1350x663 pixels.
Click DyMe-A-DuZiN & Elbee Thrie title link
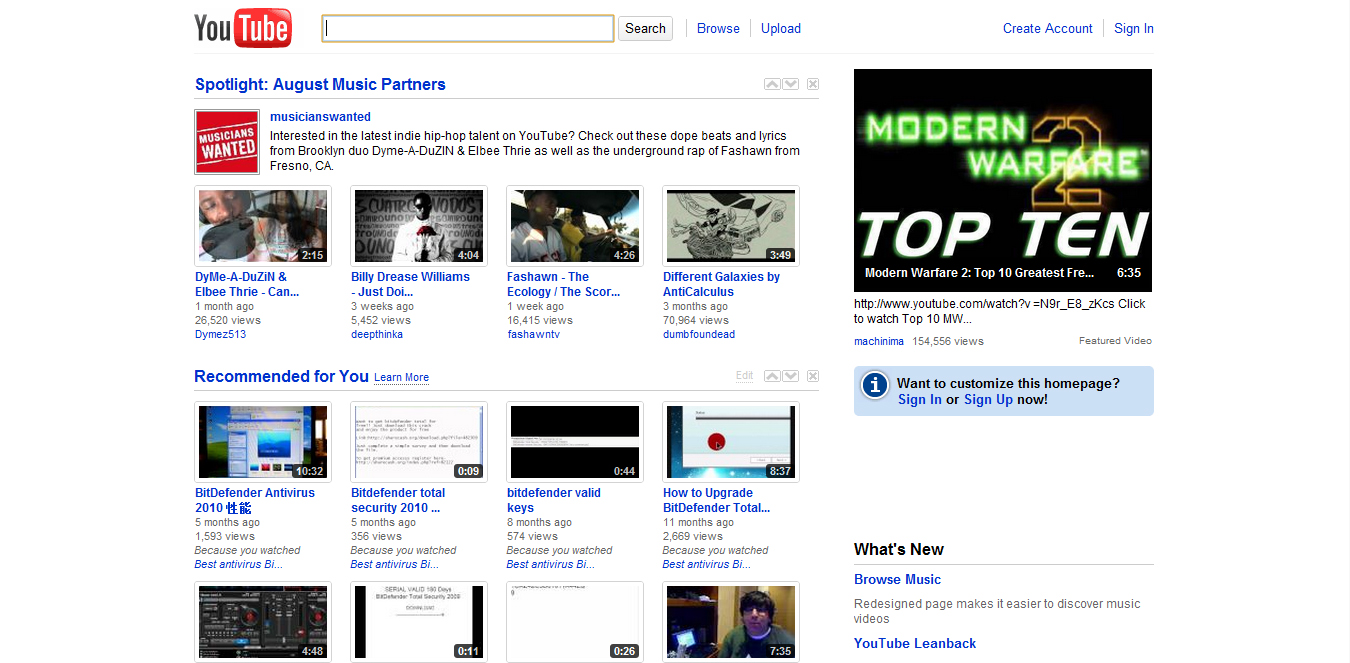tap(247, 284)
